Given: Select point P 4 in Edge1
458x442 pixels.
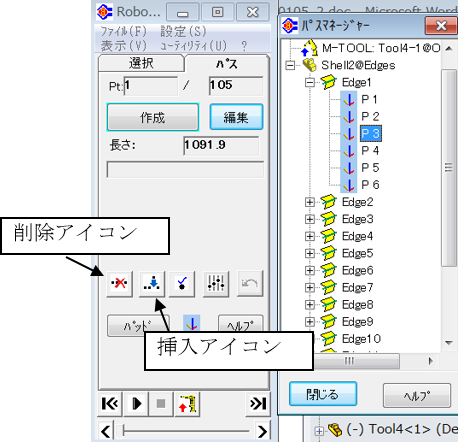Looking at the screenshot, I should [370, 151].
